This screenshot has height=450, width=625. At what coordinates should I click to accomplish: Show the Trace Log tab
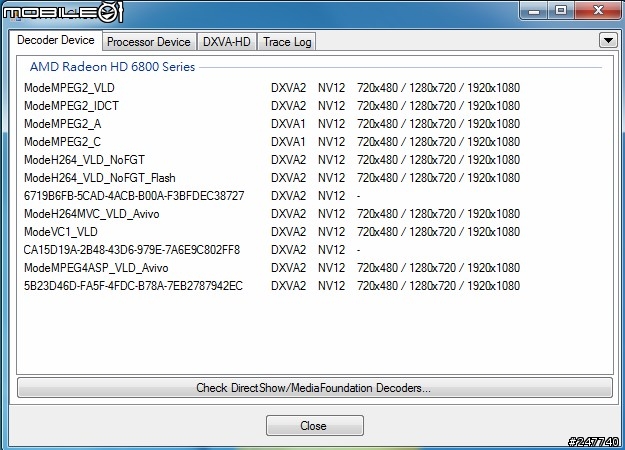coord(287,42)
